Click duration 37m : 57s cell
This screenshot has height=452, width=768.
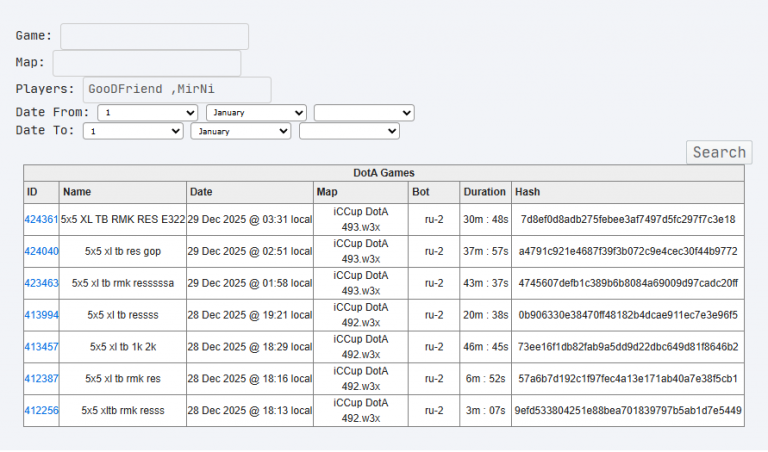coord(485,251)
